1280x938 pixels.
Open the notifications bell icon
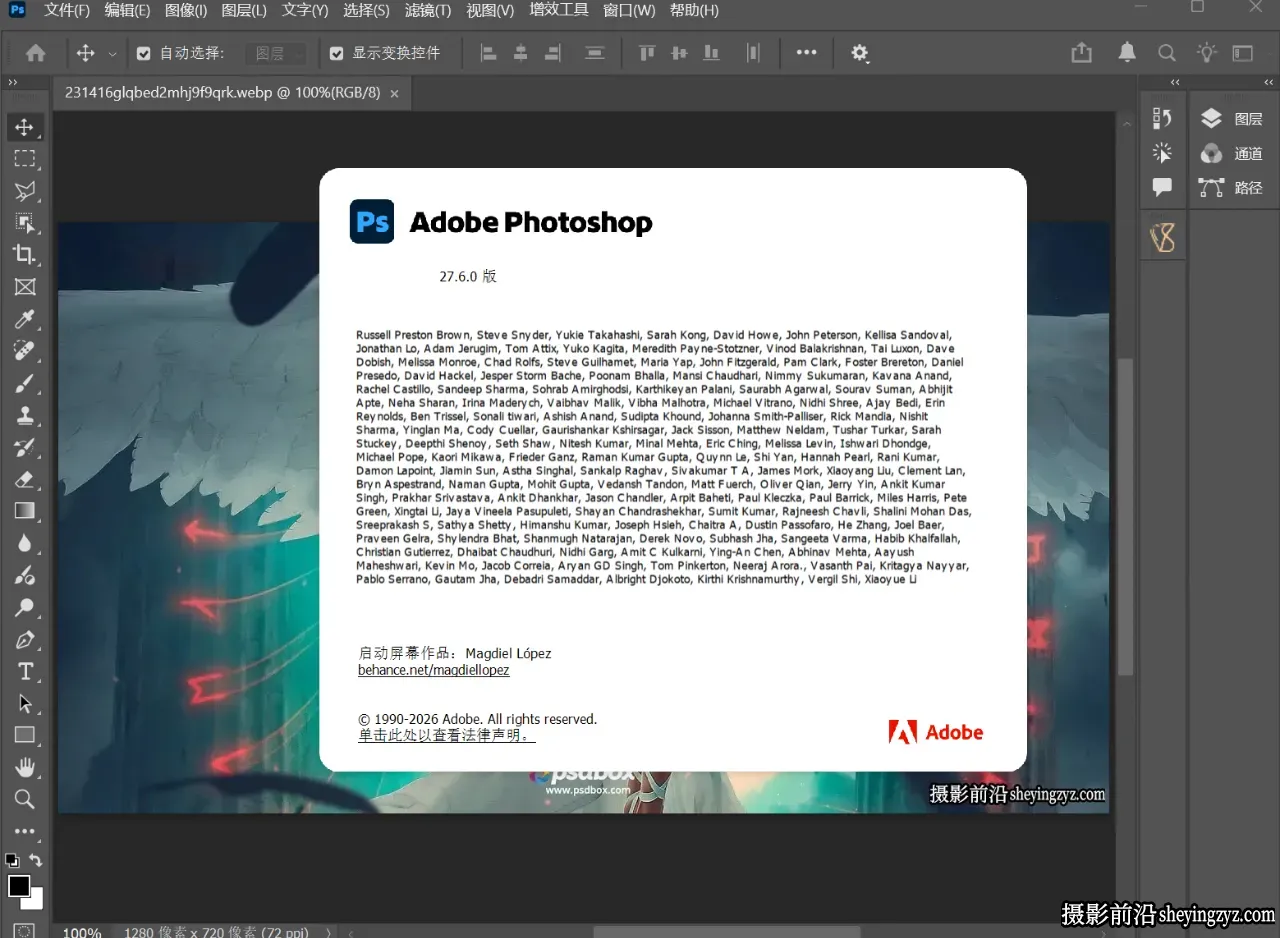(x=1127, y=53)
